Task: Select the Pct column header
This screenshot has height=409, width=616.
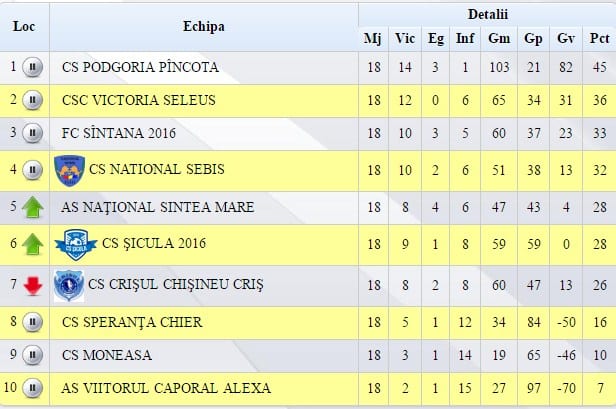Action: [599, 39]
